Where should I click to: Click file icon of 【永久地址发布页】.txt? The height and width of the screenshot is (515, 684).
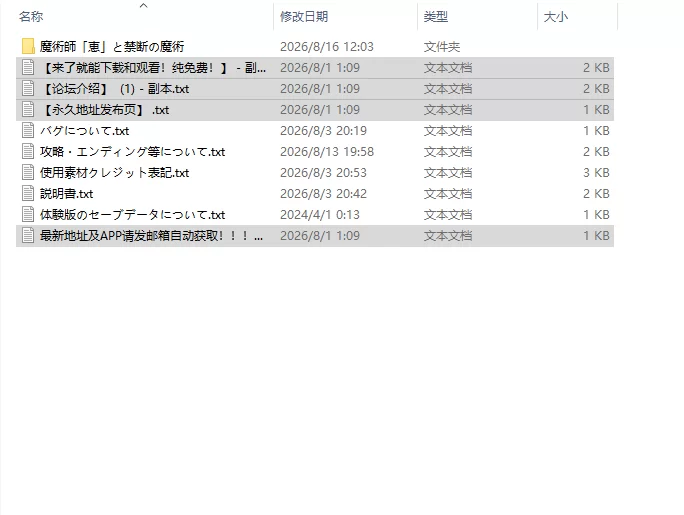(x=28, y=109)
